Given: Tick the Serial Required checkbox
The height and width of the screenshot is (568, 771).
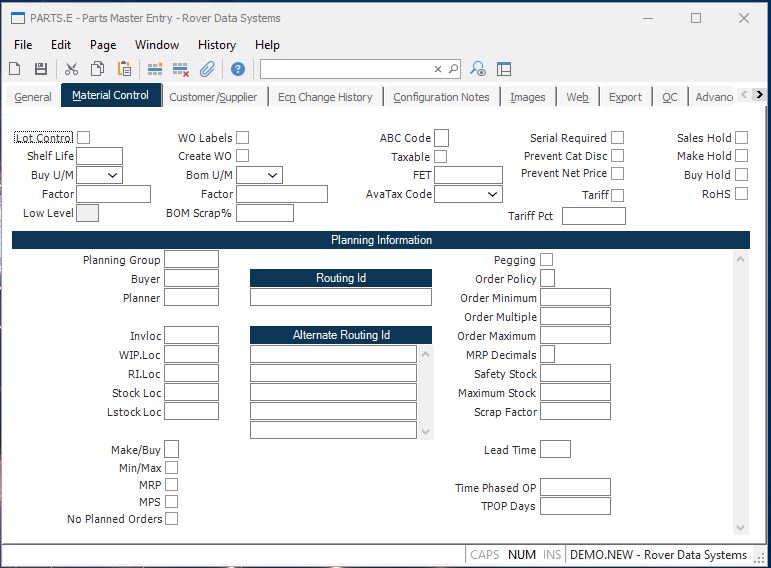Looking at the screenshot, I should (617, 138).
